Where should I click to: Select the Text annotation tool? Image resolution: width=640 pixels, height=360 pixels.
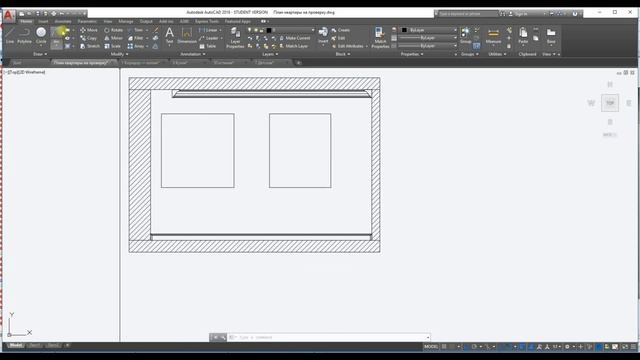169,36
